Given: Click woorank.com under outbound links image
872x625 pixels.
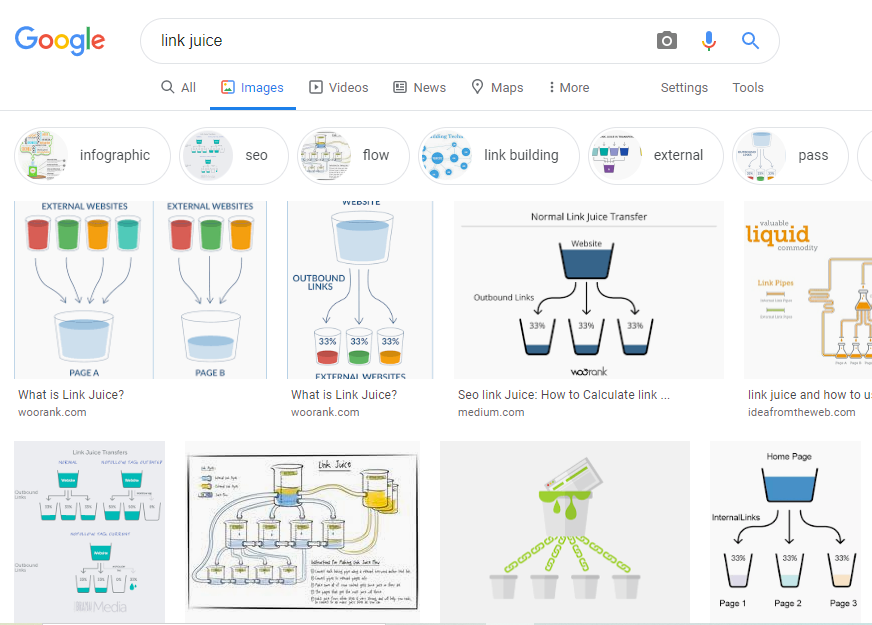Looking at the screenshot, I should click(x=325, y=413).
